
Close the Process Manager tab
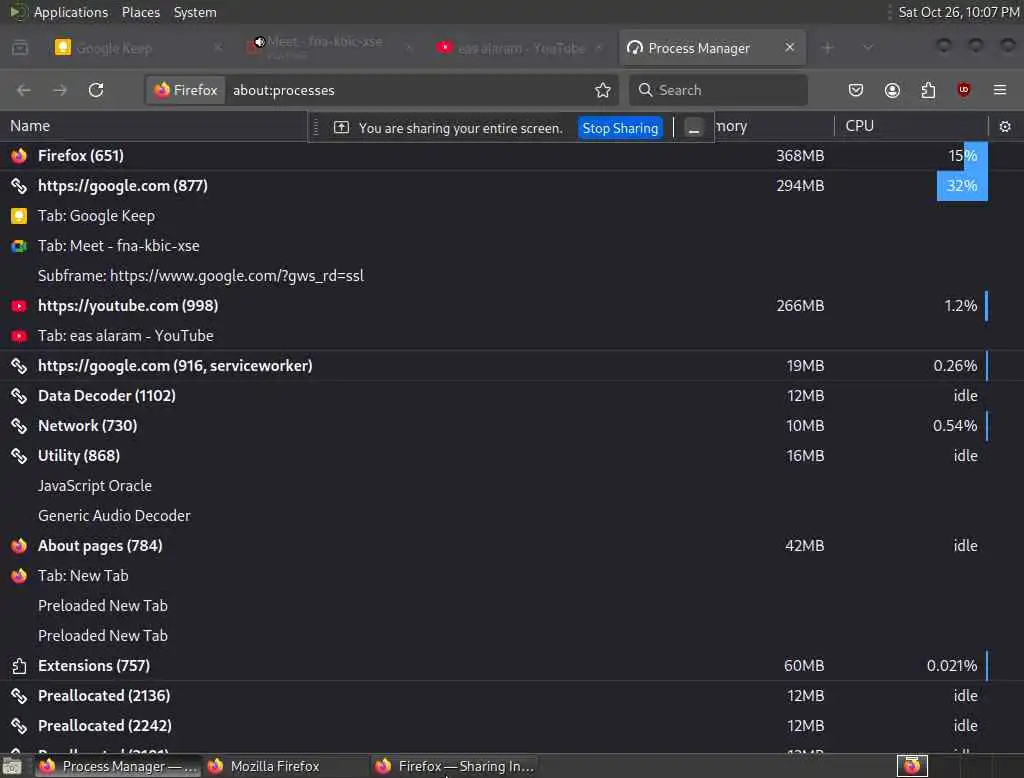tap(790, 47)
